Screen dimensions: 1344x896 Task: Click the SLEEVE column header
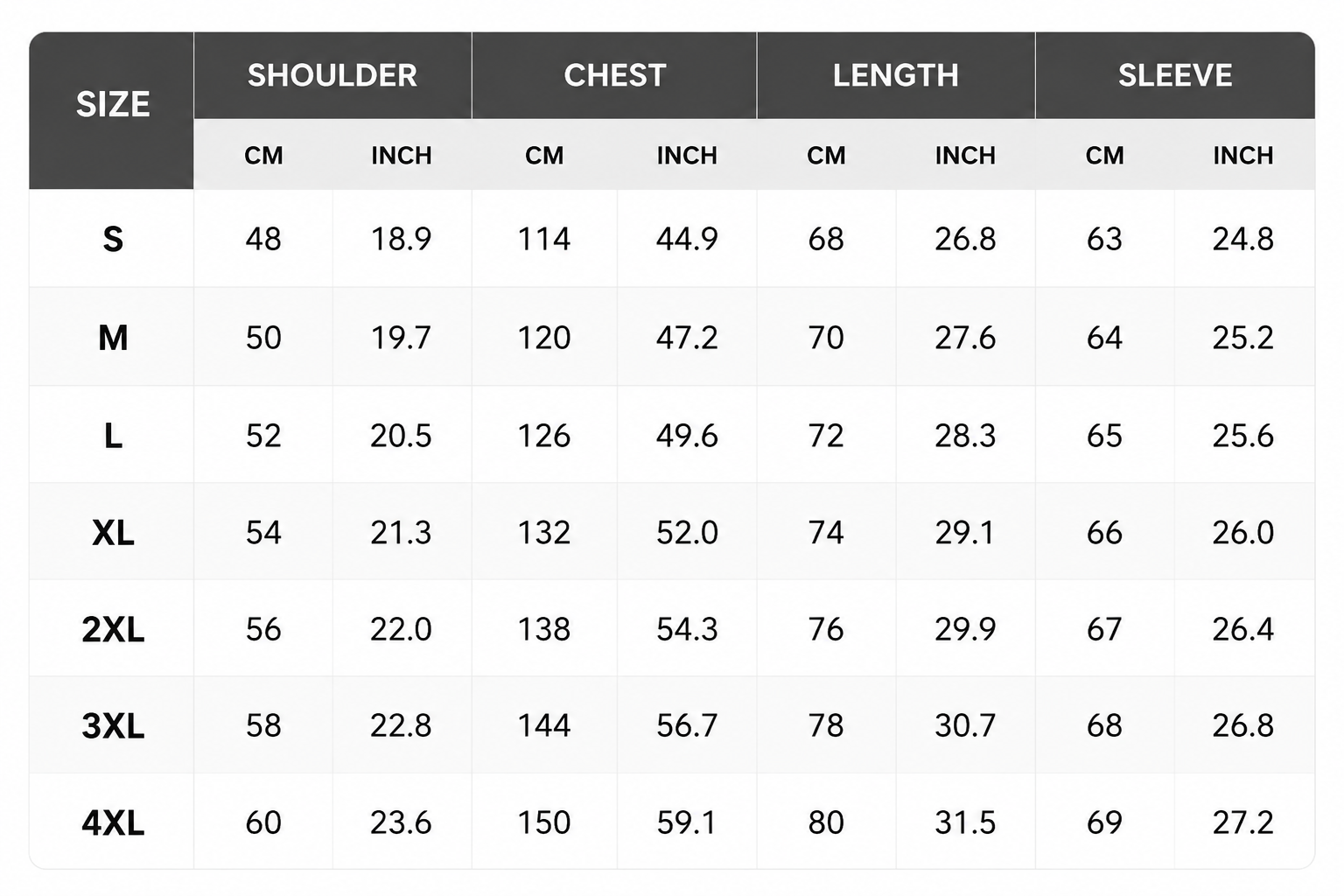click(1175, 75)
